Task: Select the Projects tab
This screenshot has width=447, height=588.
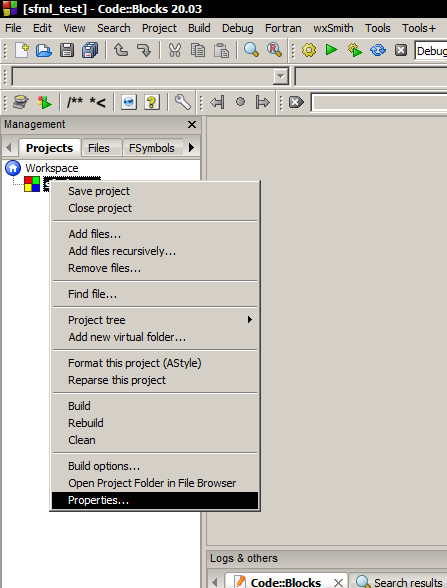Action: pyautogui.click(x=50, y=148)
